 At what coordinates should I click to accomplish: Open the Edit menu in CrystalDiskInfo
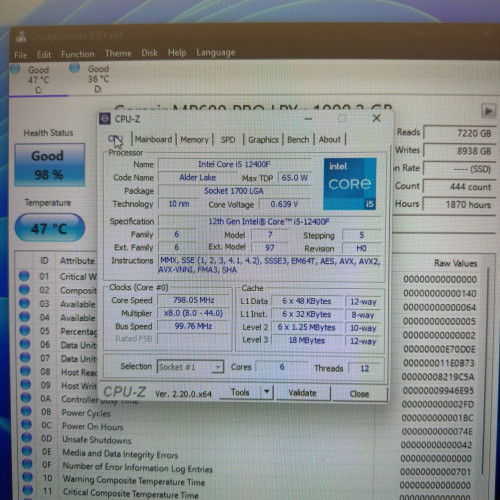coord(44,55)
